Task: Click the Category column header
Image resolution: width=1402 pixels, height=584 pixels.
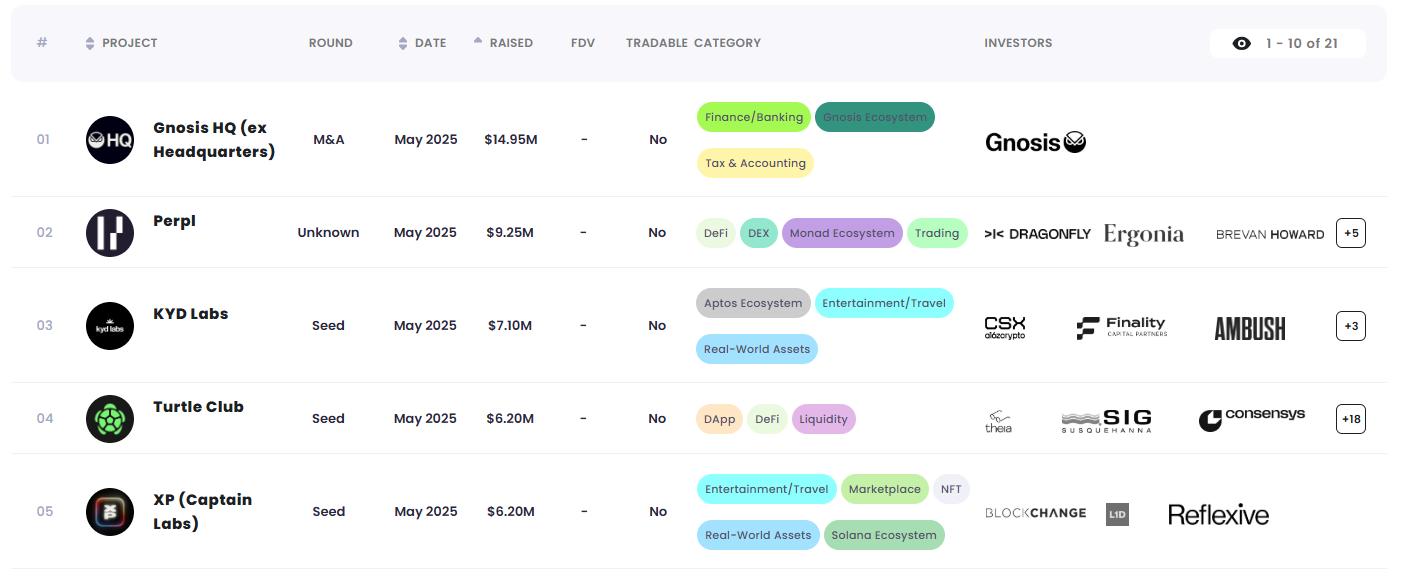Action: tap(727, 43)
